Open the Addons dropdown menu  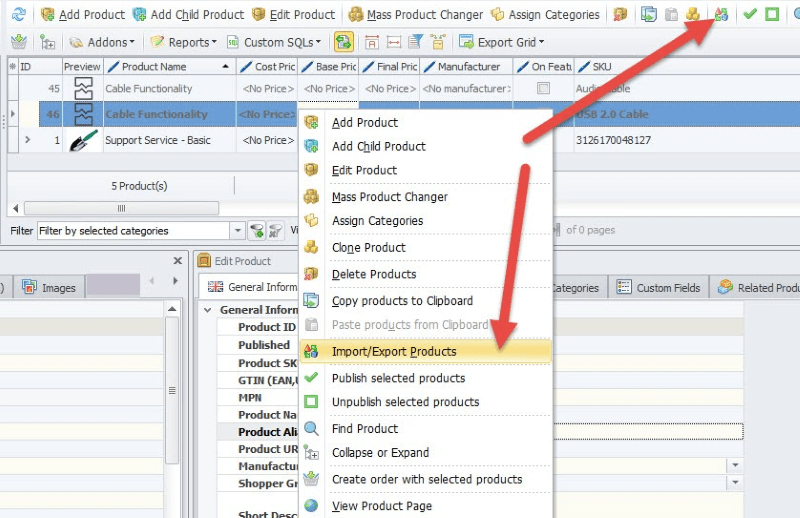pyautogui.click(x=101, y=42)
